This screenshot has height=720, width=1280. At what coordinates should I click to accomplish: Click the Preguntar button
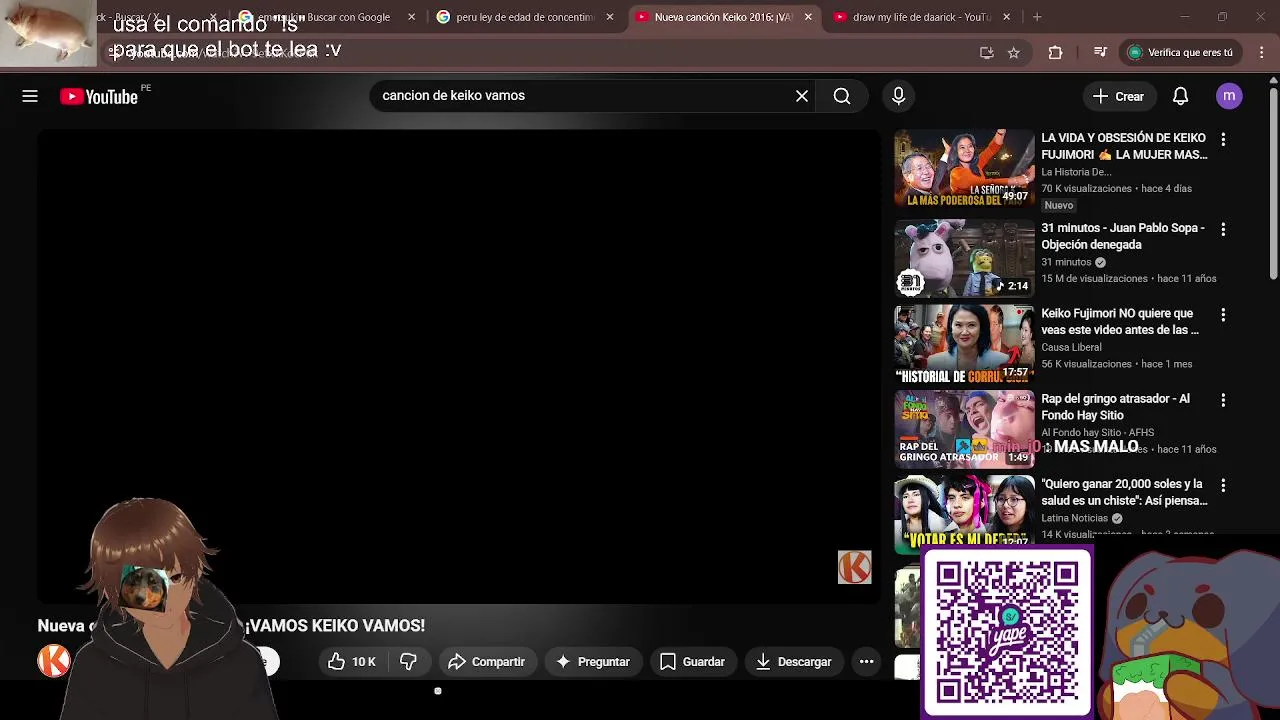(x=593, y=662)
